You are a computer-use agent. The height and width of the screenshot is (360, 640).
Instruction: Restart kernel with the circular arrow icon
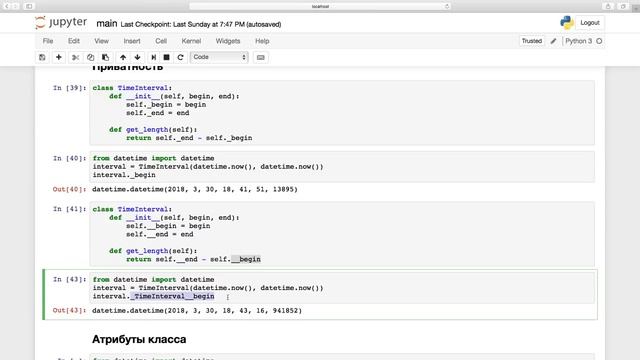[180, 57]
